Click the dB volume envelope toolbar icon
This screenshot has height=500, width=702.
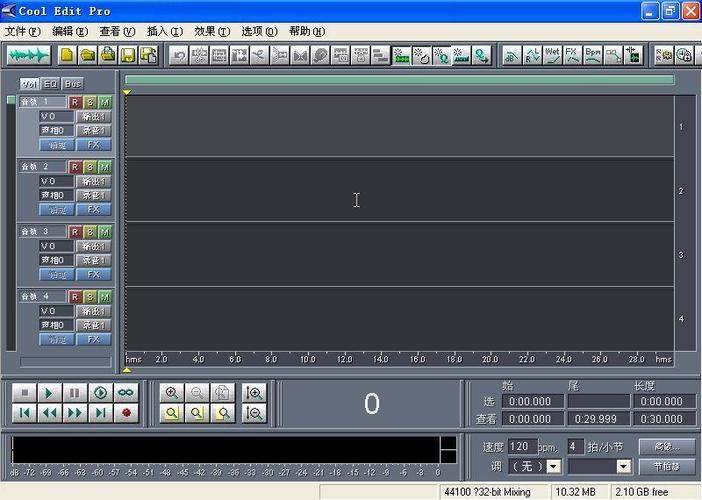511,56
